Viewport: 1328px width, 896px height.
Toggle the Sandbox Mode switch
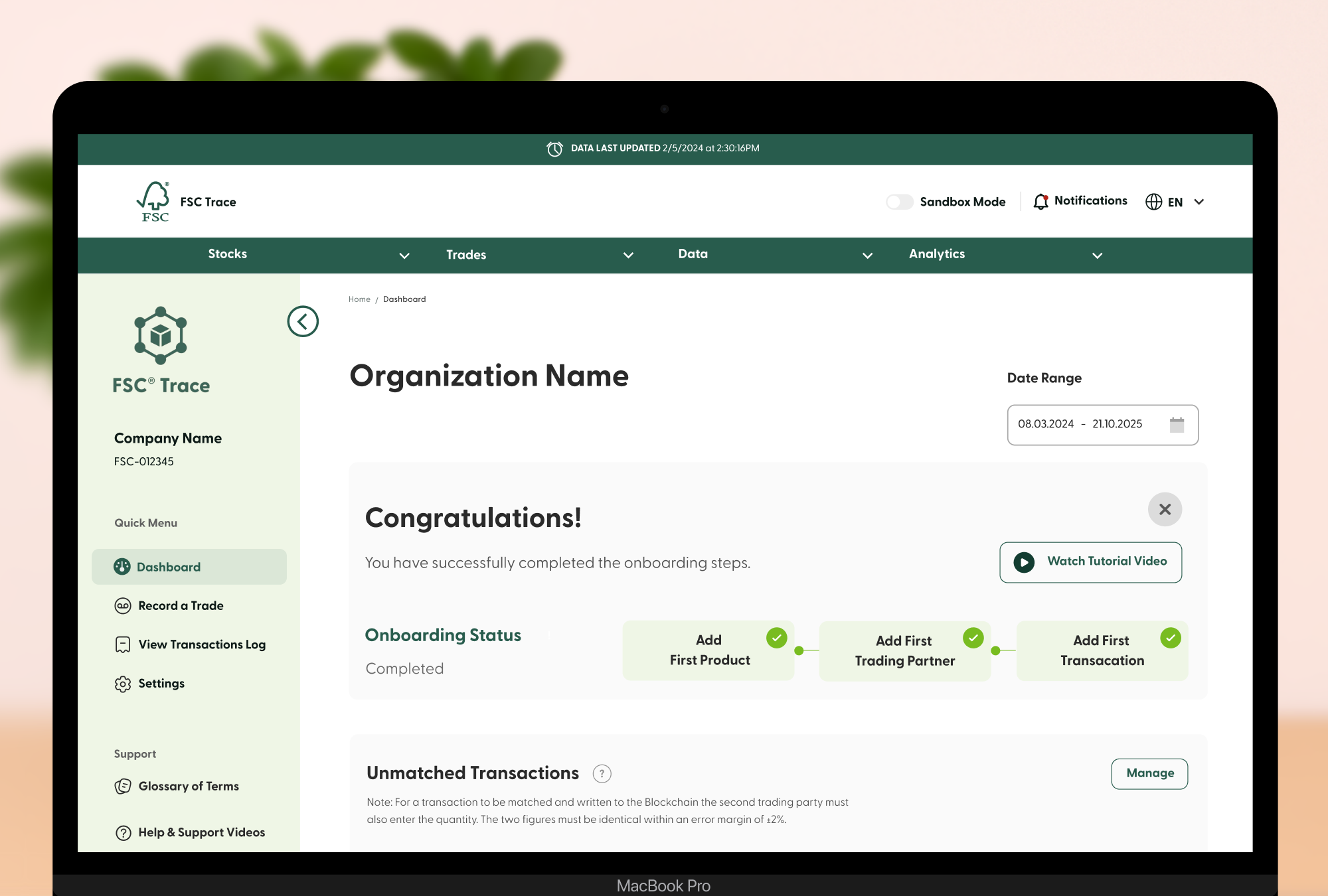(900, 202)
